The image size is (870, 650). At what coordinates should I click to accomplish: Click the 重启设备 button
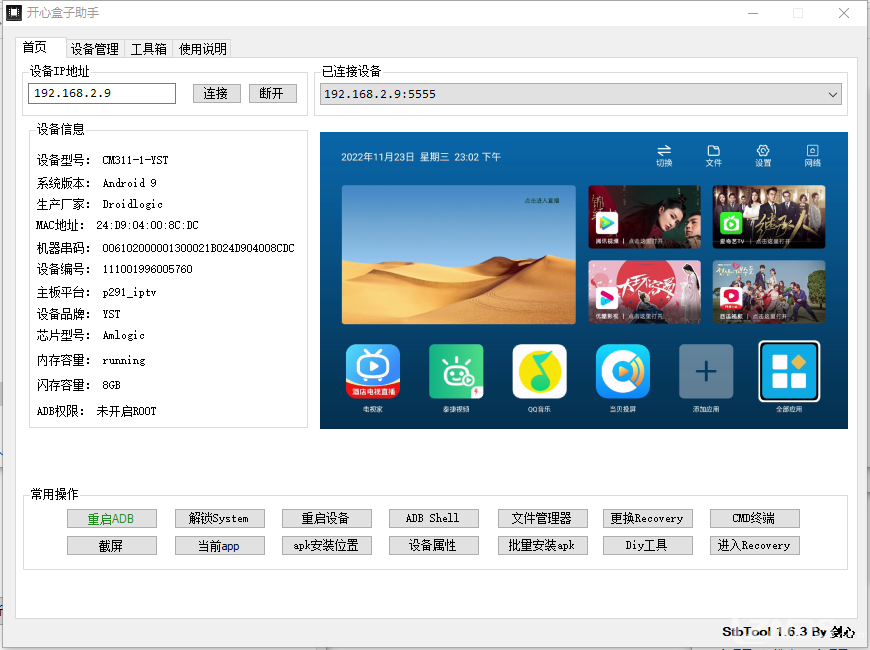tap(326, 518)
